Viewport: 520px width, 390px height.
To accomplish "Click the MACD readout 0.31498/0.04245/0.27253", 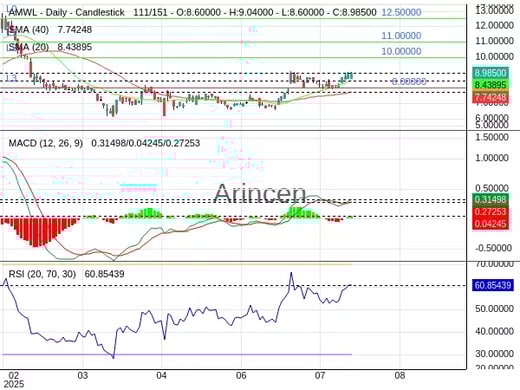I will point(146,143).
